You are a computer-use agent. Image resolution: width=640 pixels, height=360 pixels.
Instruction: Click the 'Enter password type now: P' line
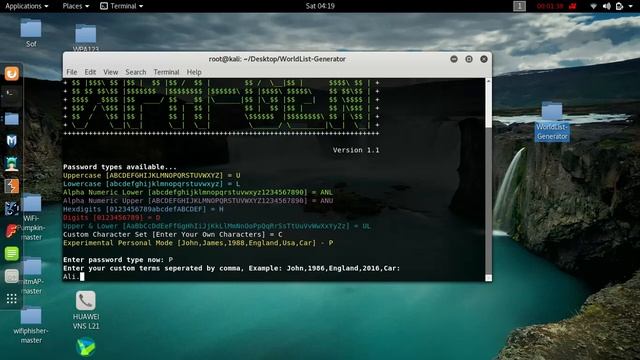(x=118, y=260)
